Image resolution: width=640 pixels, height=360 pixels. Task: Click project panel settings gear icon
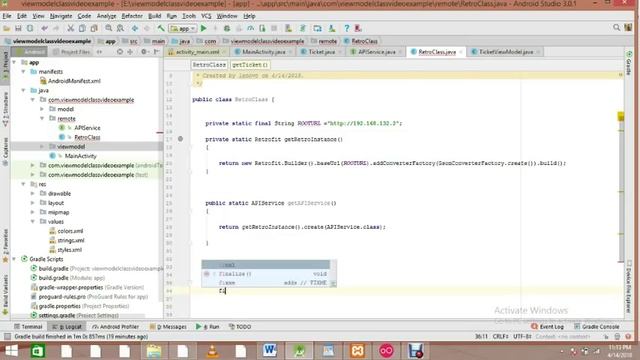[144, 52]
